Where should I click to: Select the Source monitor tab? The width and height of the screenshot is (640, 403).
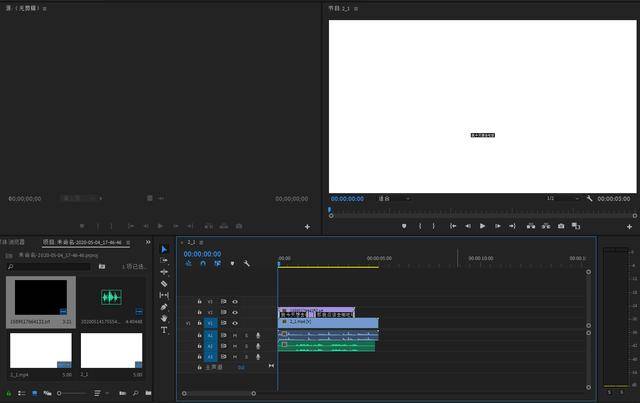click(x=22, y=8)
